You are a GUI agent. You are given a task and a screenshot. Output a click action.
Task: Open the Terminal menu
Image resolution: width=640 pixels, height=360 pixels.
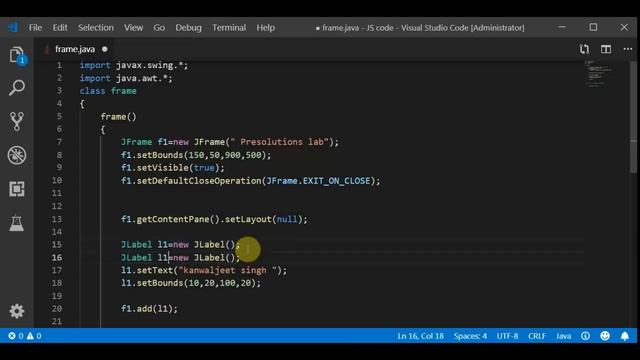click(229, 27)
